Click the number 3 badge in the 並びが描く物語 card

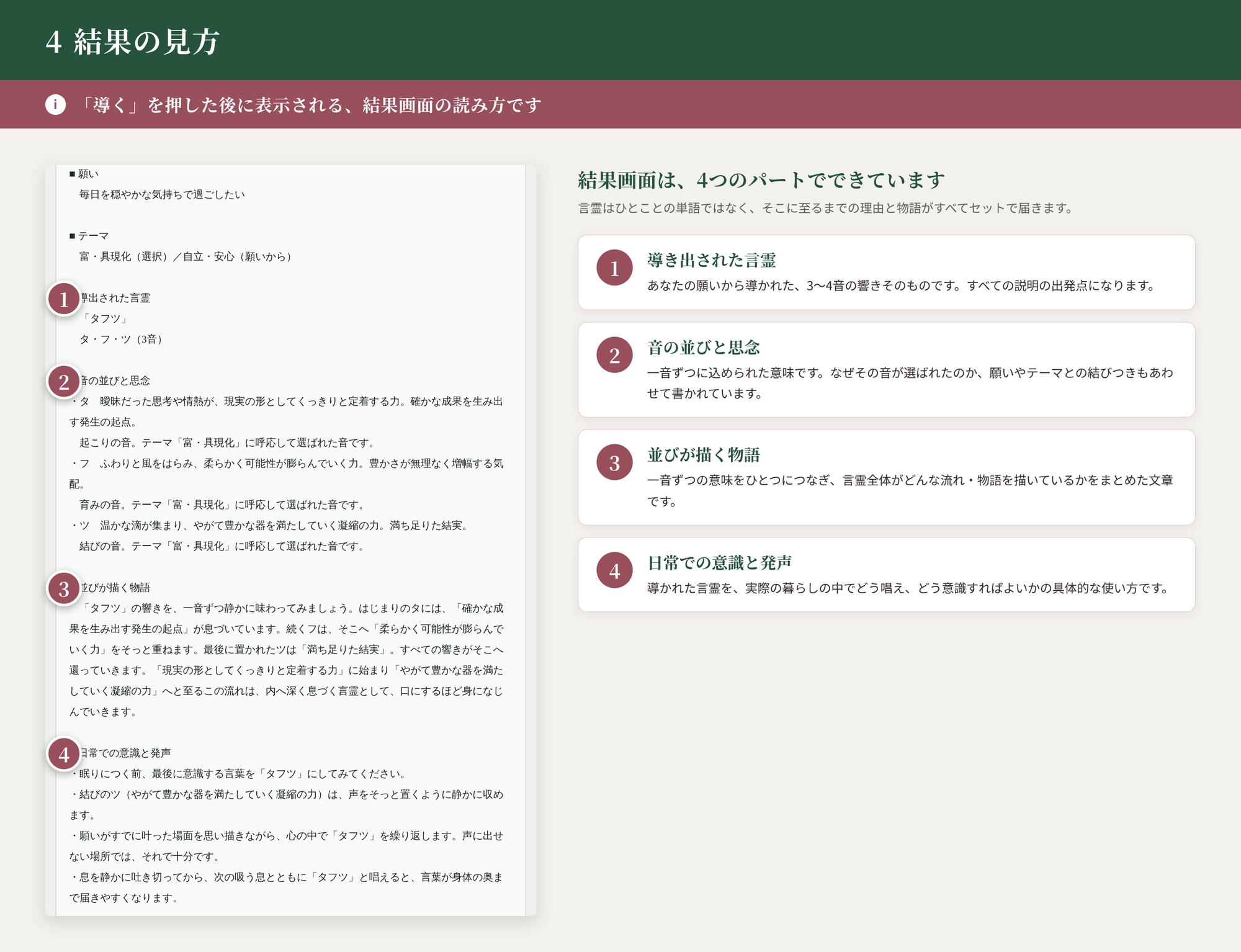614,462
